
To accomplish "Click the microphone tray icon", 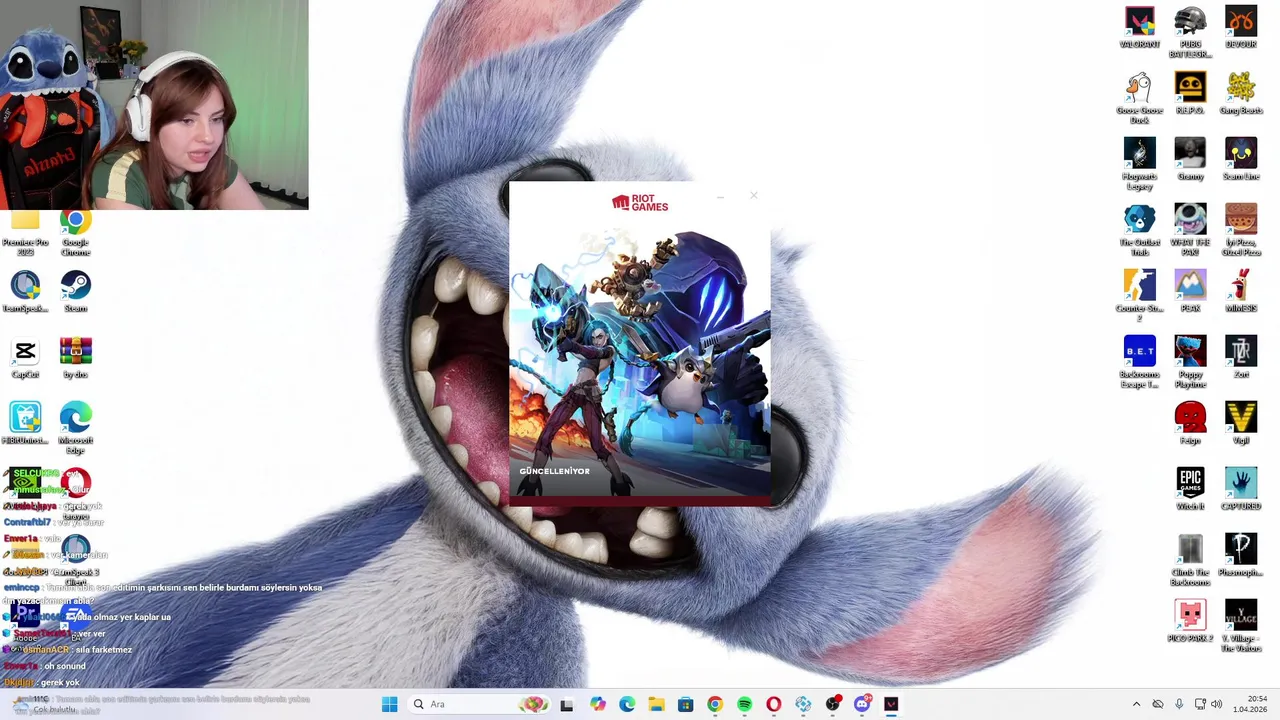I will 1179,704.
